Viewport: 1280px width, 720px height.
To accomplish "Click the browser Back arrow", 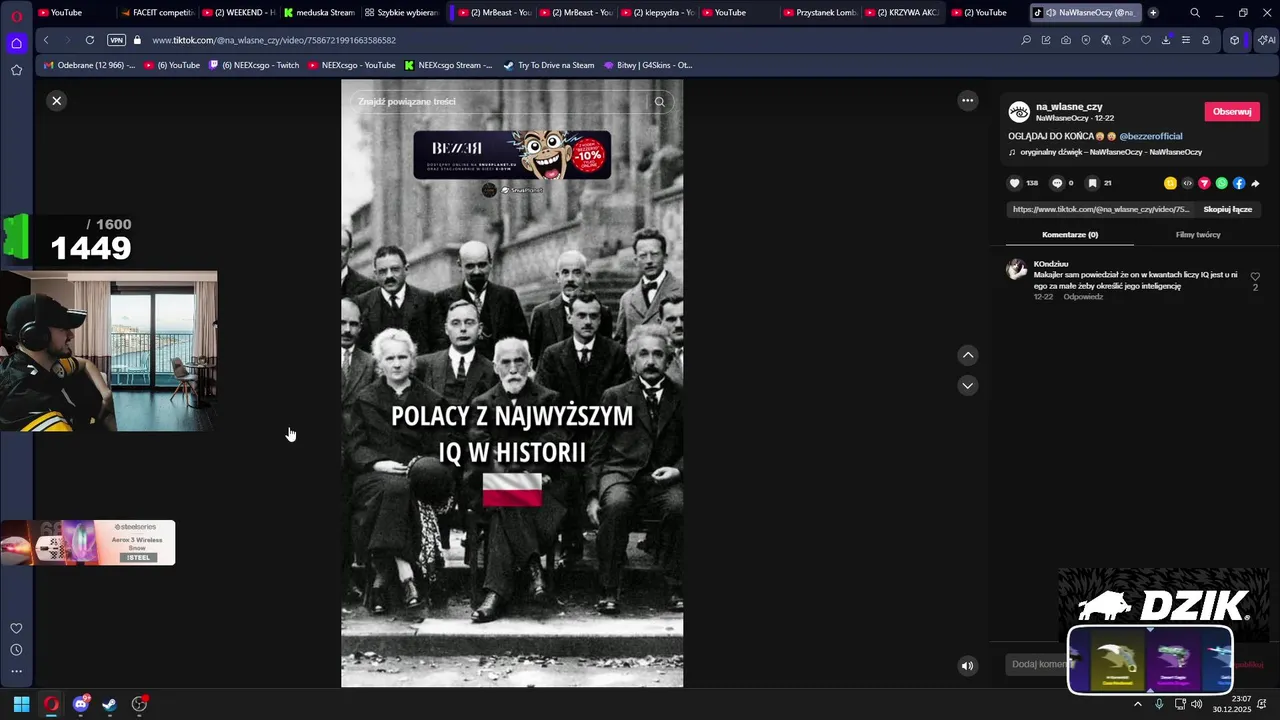I will (46, 40).
